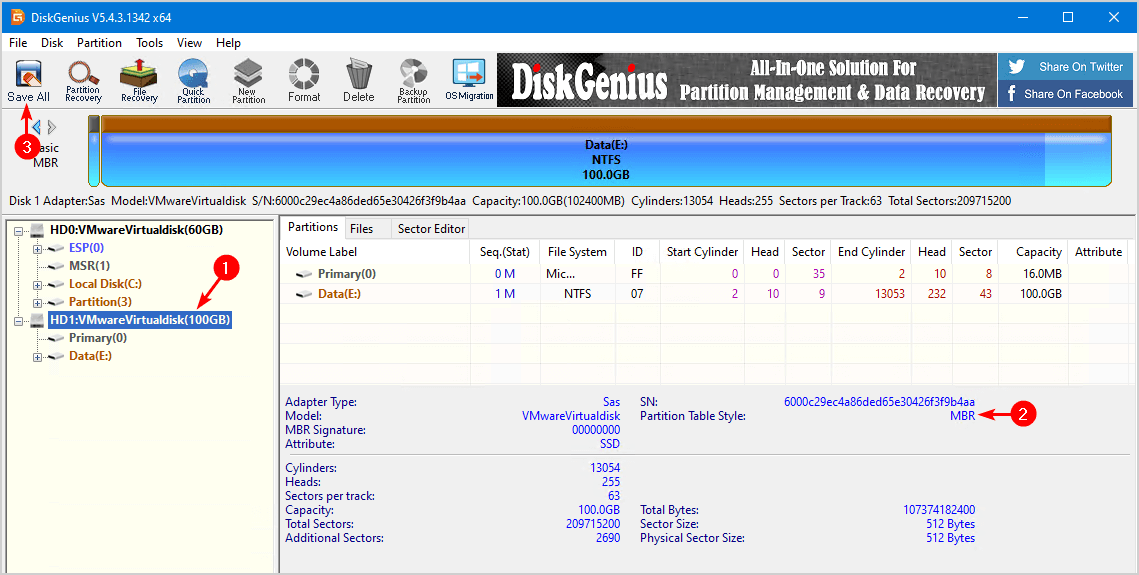Select Local Disk(C:) in the tree
The image size is (1139, 575).
[x=105, y=284]
